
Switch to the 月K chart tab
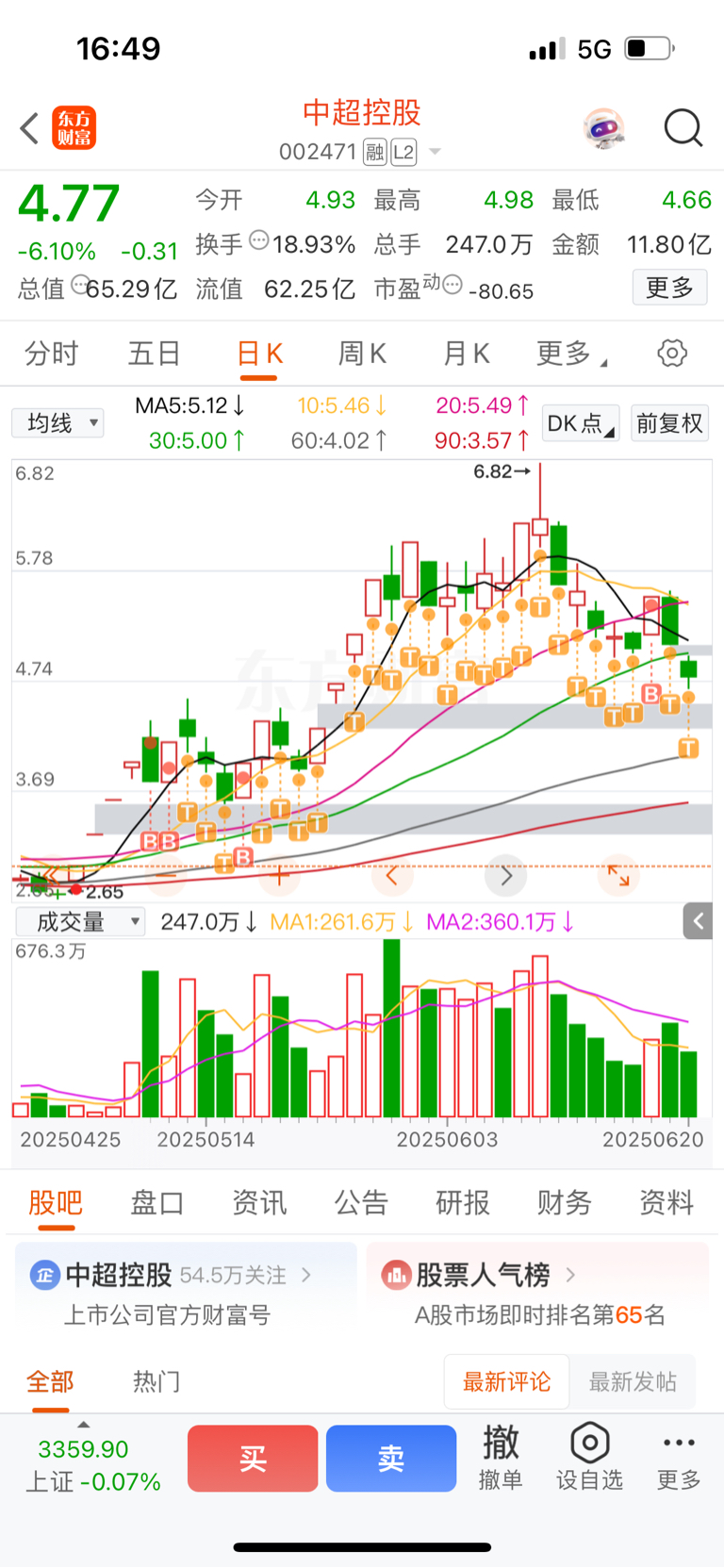pyautogui.click(x=466, y=354)
